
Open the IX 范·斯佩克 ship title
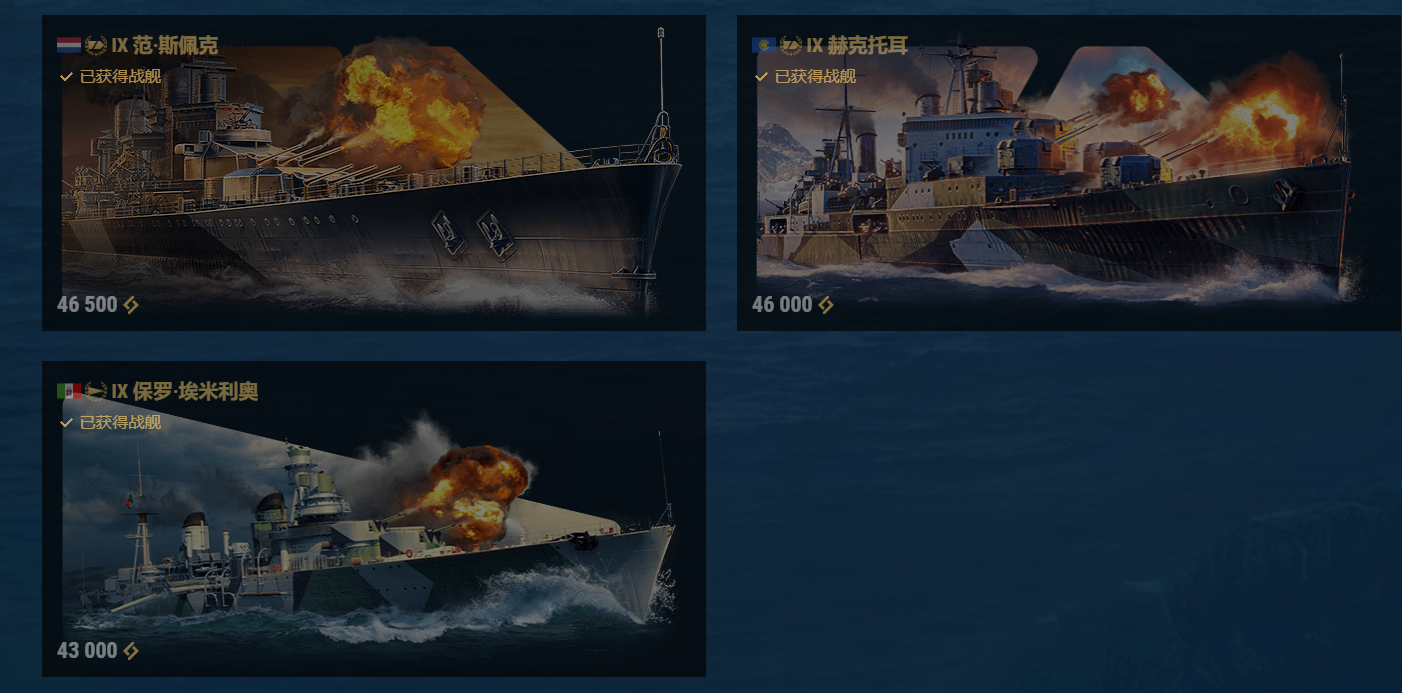[165, 45]
